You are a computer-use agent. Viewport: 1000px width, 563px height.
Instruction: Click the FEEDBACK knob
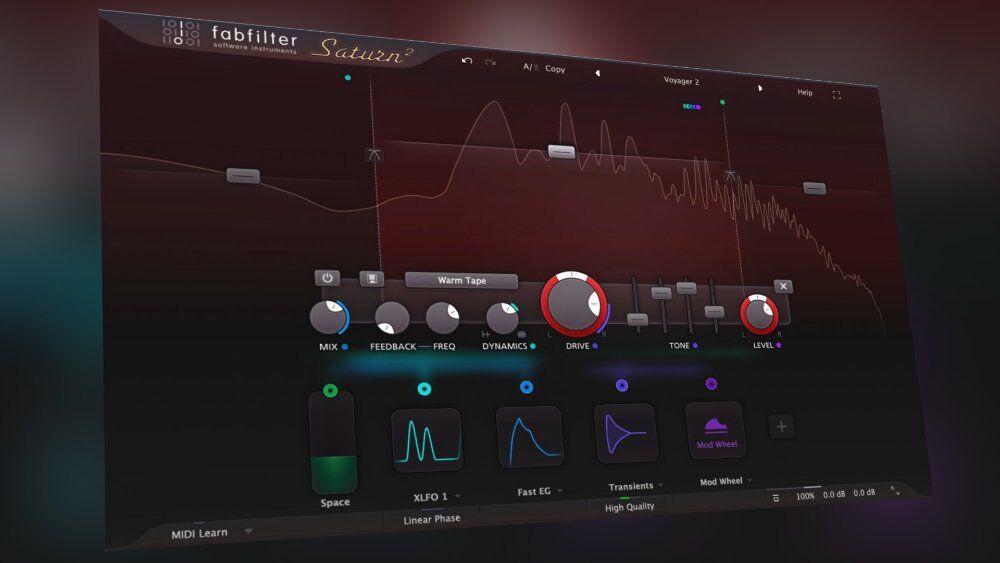click(x=392, y=318)
